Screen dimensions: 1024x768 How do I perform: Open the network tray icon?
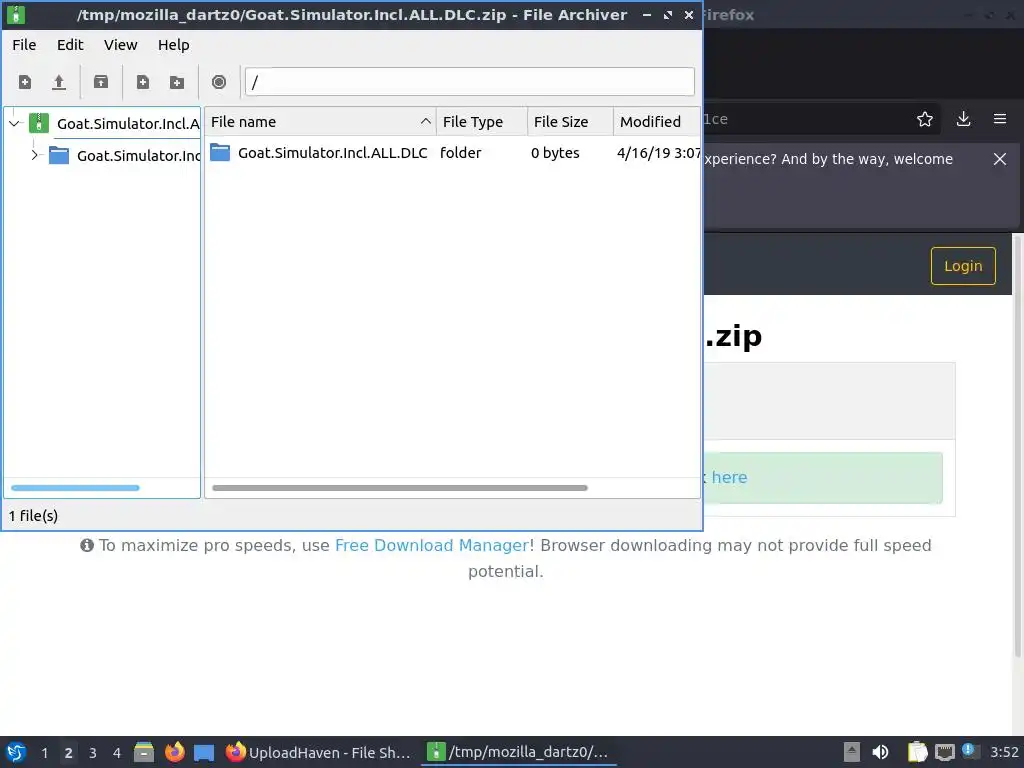point(944,752)
